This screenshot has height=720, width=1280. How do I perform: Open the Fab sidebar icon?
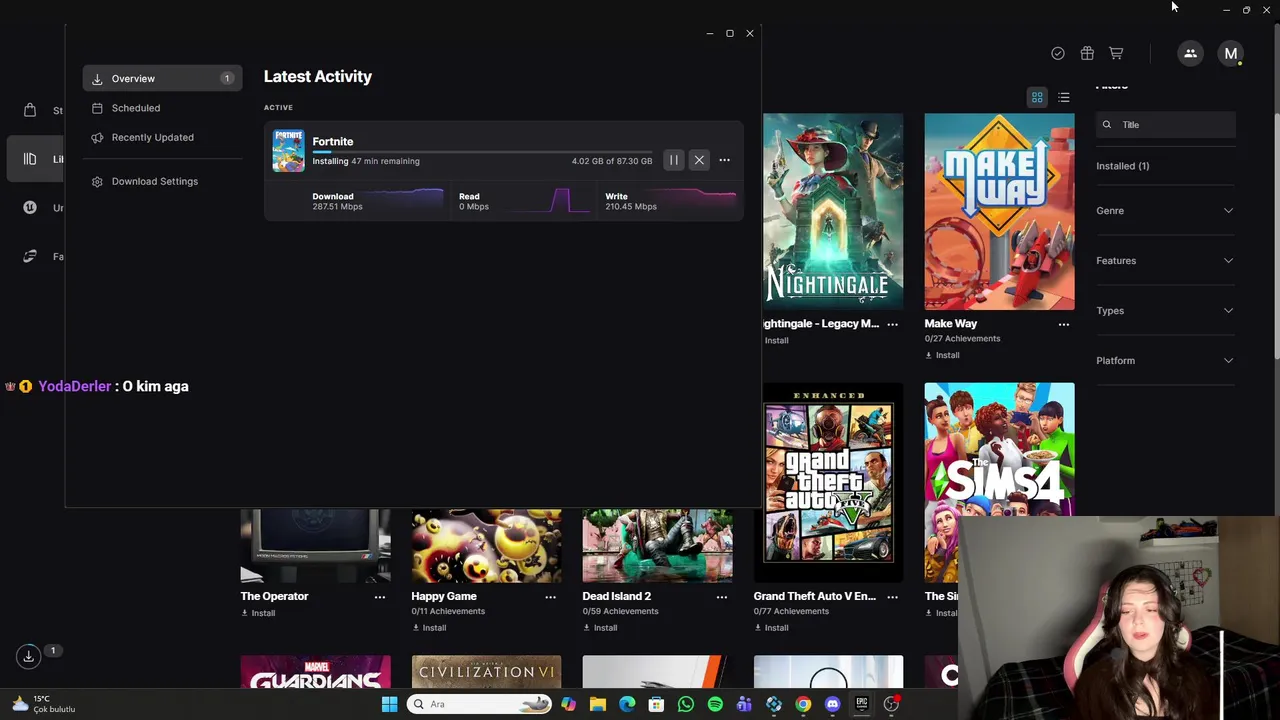30,257
